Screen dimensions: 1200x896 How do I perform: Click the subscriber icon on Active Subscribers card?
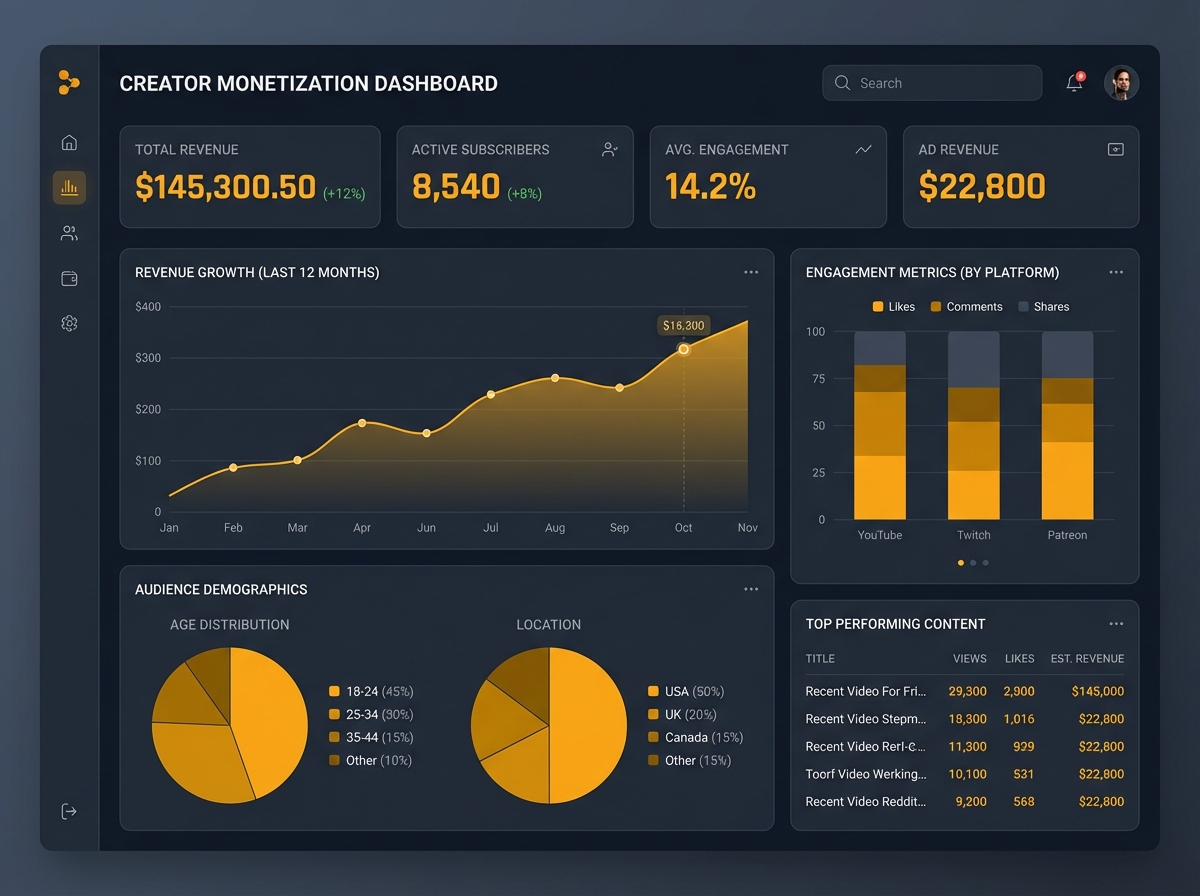pyautogui.click(x=610, y=148)
